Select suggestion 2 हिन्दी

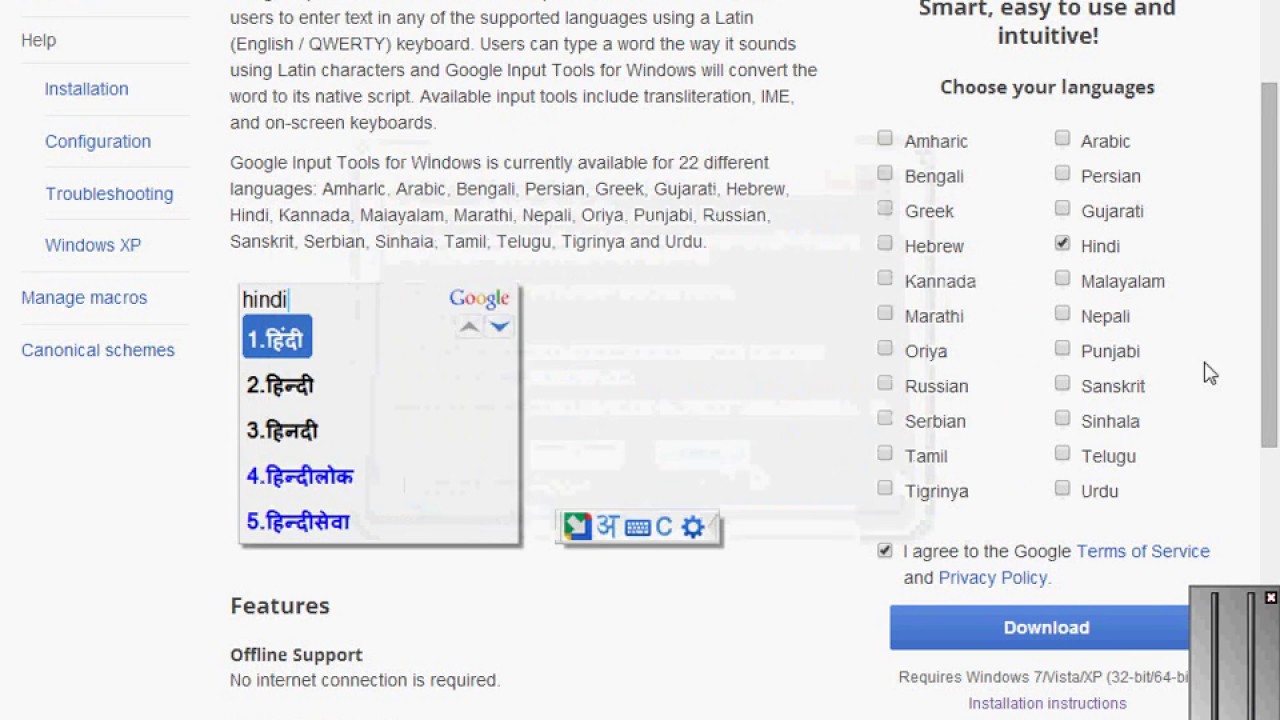[280, 385]
